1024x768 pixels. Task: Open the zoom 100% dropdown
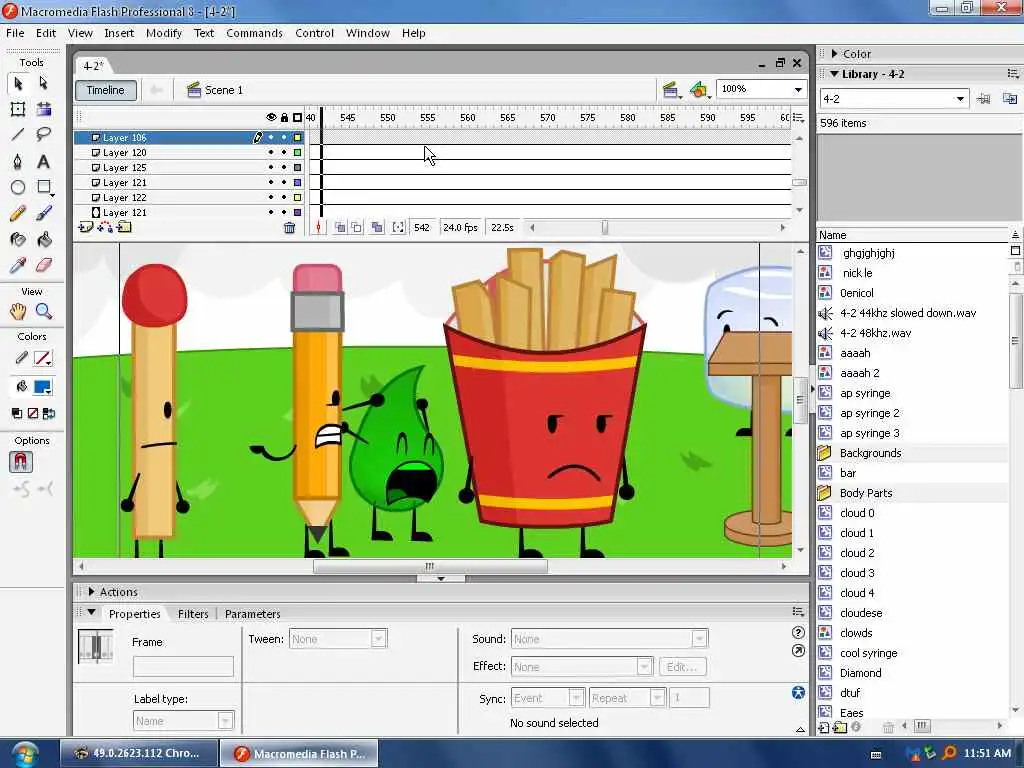pos(798,89)
